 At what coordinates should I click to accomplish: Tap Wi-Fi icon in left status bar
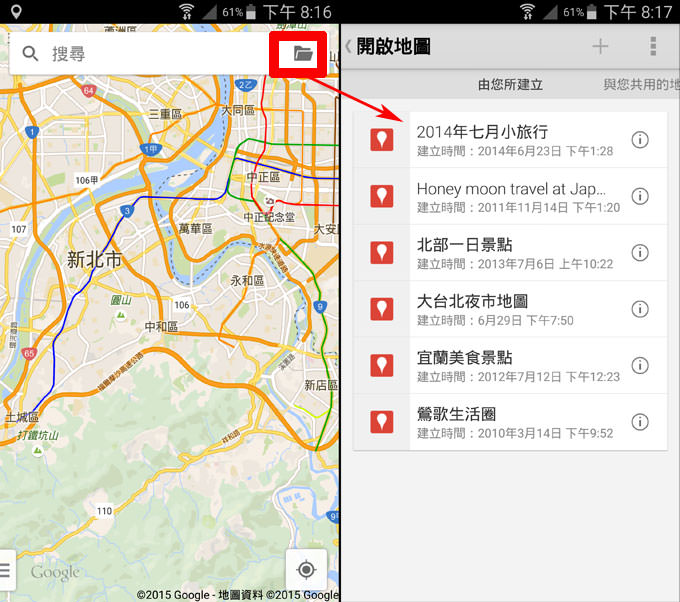(x=186, y=12)
